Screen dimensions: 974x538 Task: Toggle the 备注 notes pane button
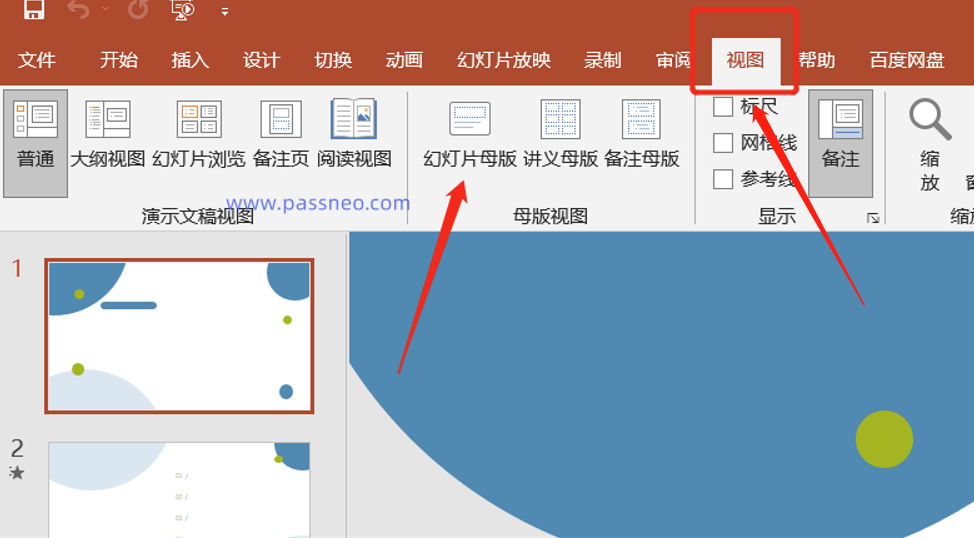(840, 144)
